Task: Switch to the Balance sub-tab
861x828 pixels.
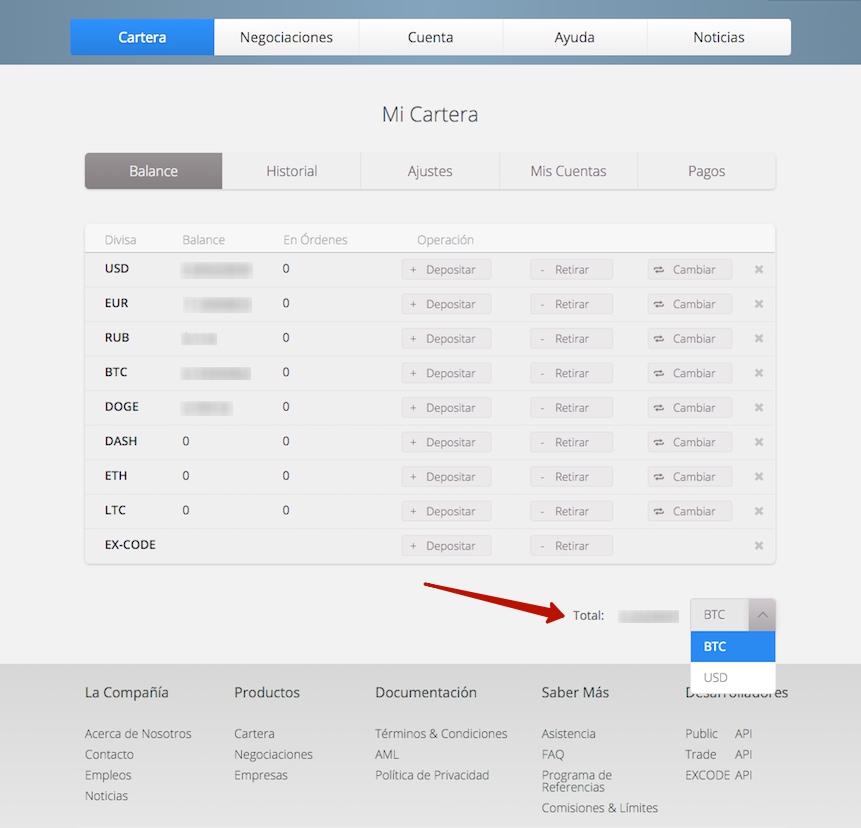Action: 154,171
